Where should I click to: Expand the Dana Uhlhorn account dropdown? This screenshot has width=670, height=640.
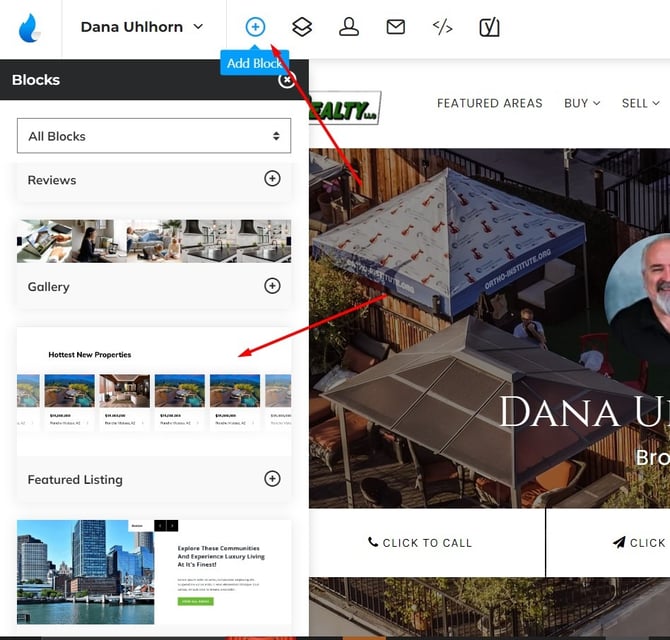142,27
